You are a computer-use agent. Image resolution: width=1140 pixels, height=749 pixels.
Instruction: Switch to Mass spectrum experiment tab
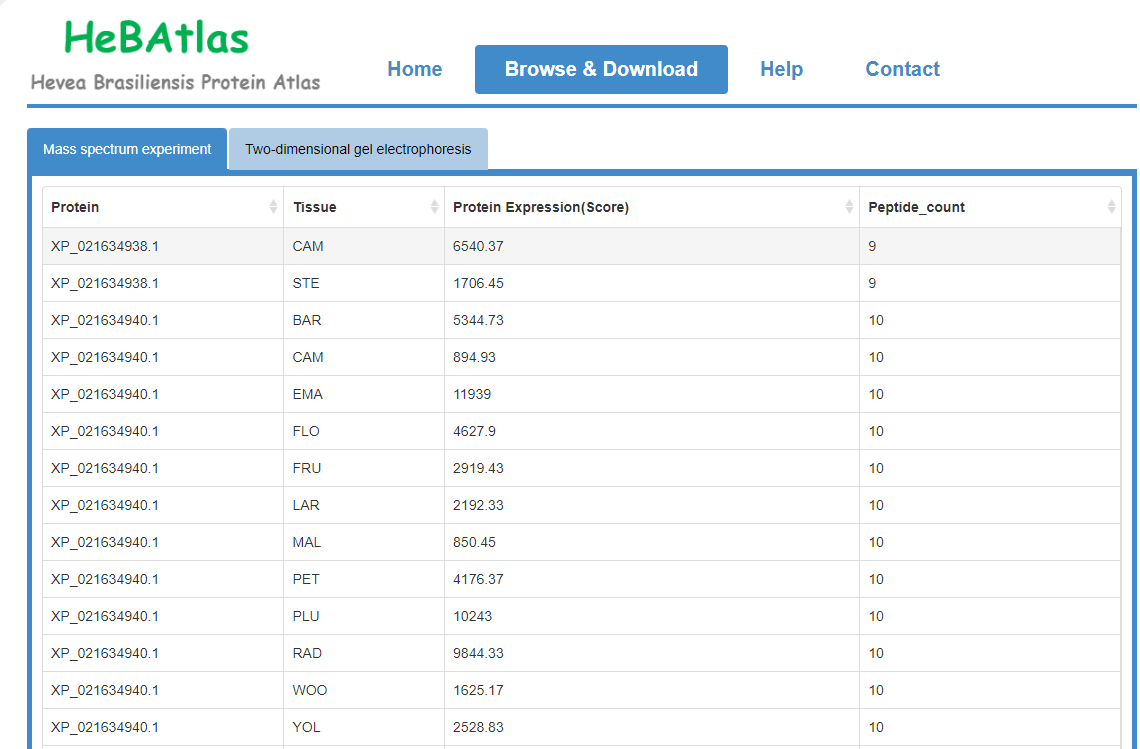127,150
